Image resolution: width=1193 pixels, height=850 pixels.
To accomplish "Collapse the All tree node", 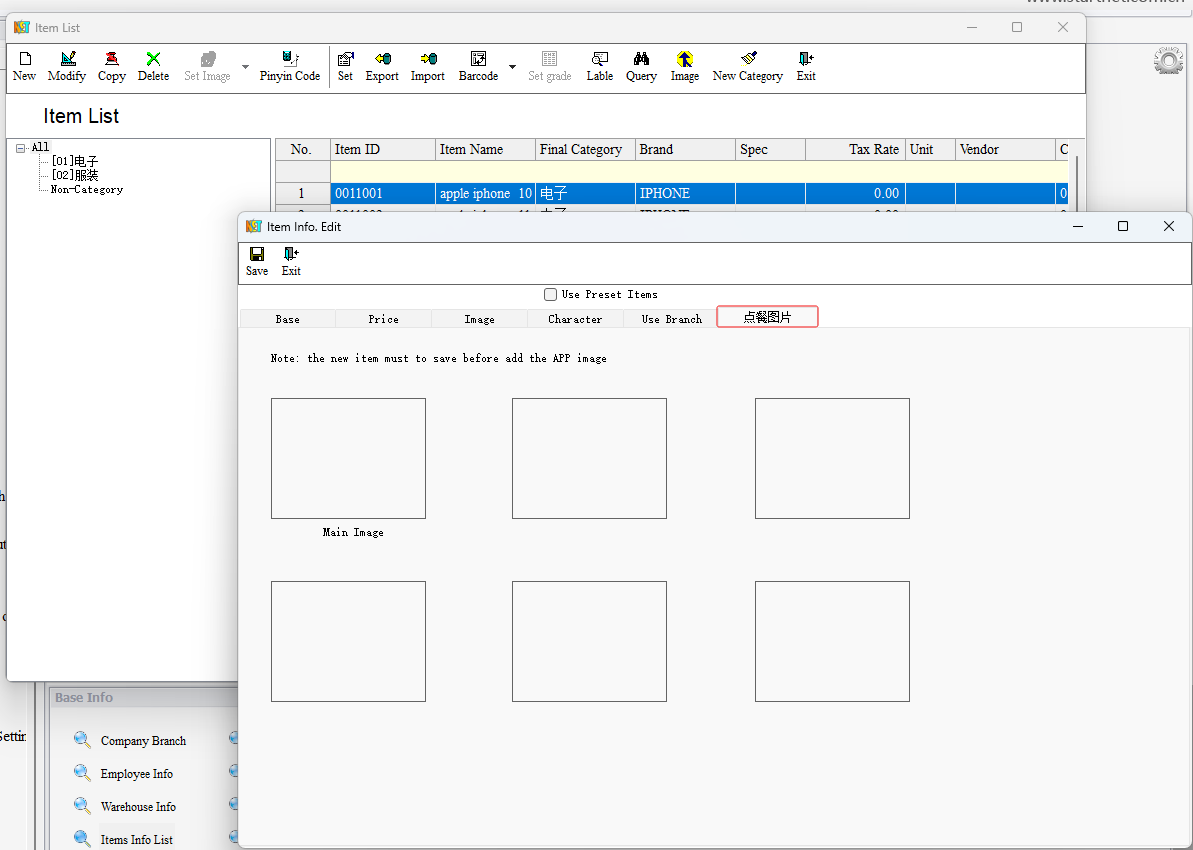I will pos(21,148).
